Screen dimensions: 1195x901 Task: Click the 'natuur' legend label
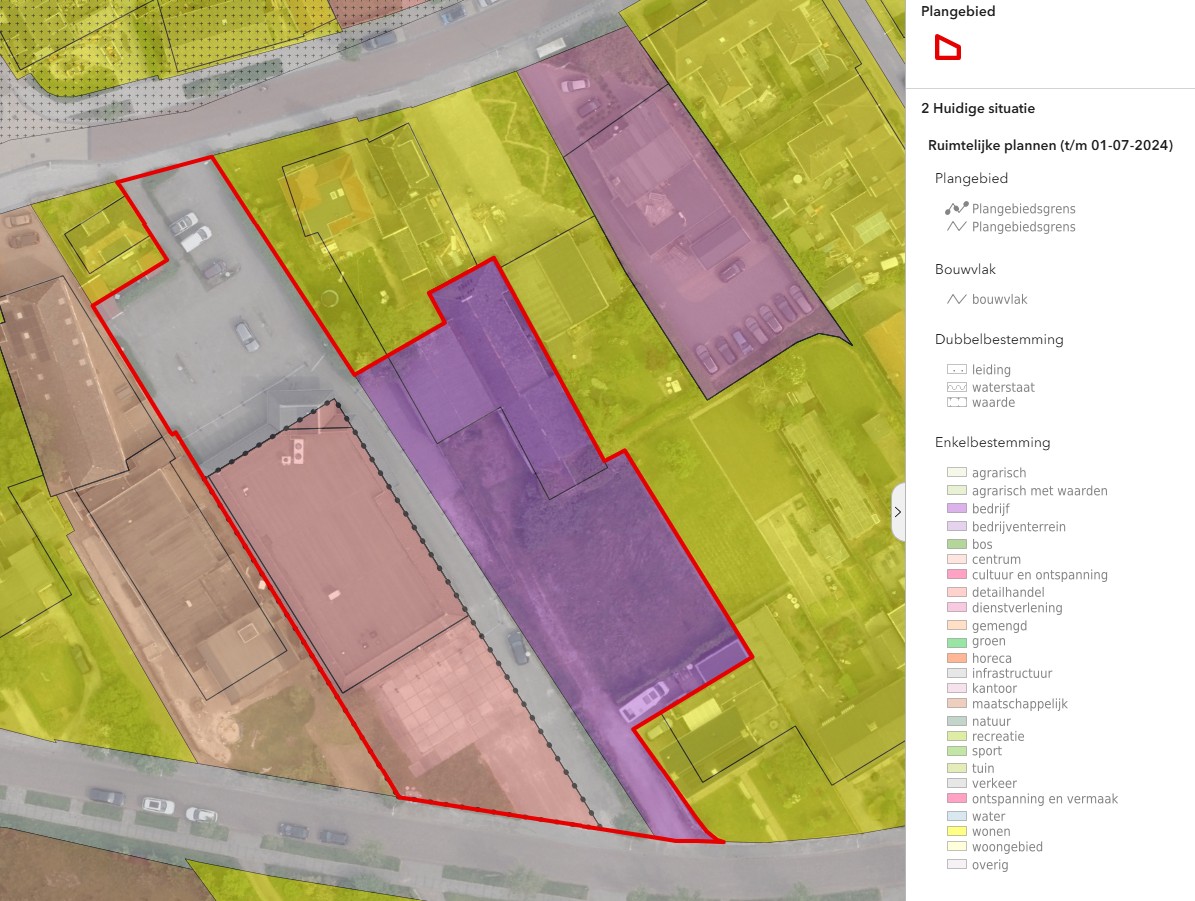991,721
